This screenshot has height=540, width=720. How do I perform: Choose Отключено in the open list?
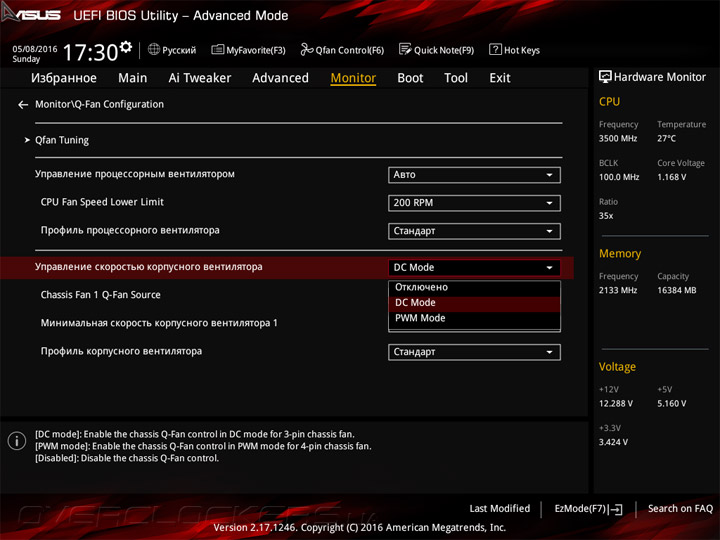tap(474, 287)
